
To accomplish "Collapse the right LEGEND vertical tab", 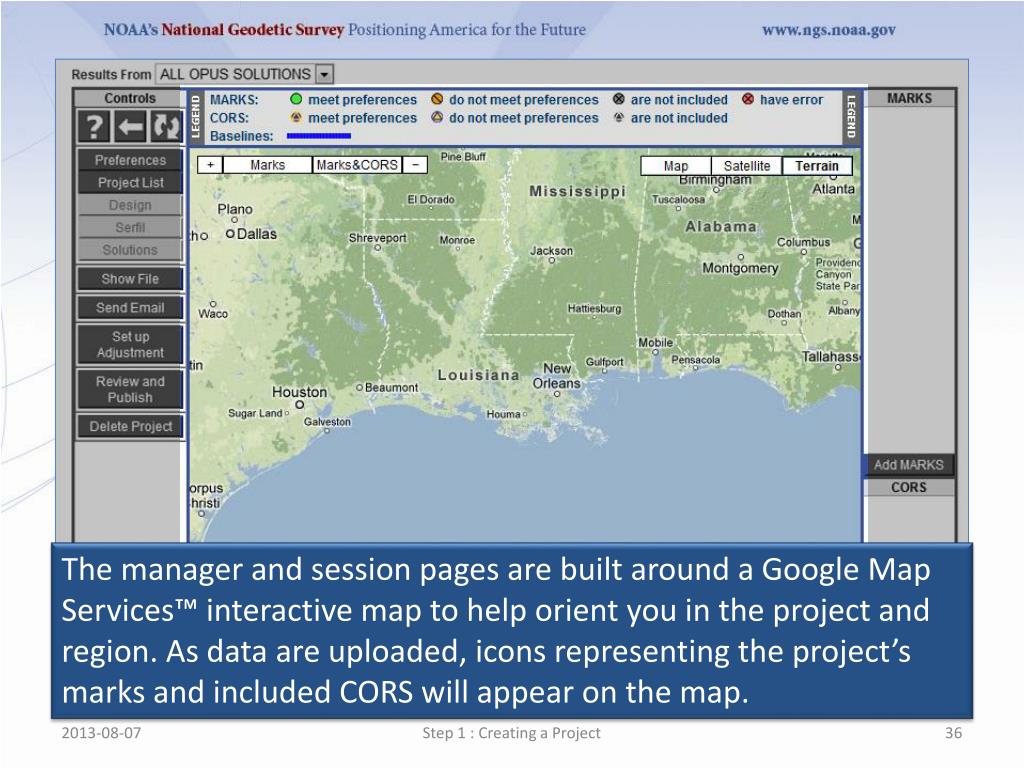I will [852, 117].
